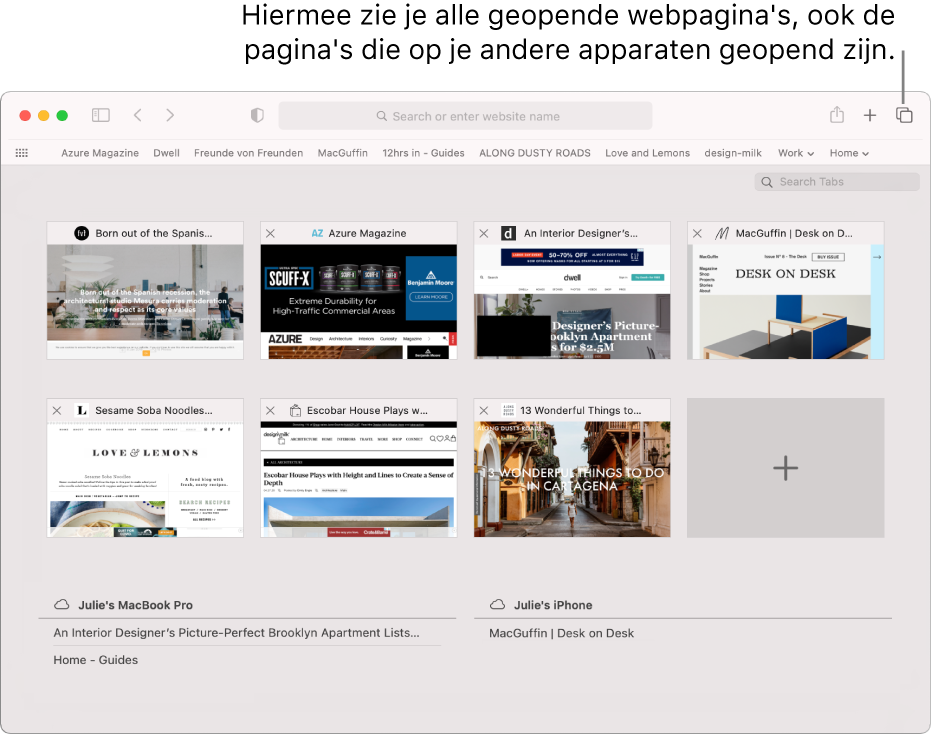Image resolution: width=931 pixels, height=734 pixels.
Task: Select the Julie's iPhone heading
Action: (553, 605)
